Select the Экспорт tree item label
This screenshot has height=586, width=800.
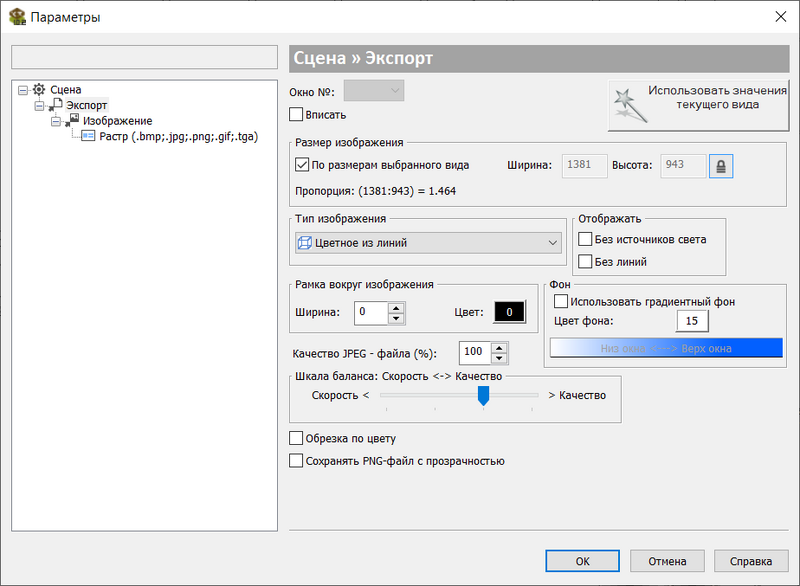coord(86,105)
